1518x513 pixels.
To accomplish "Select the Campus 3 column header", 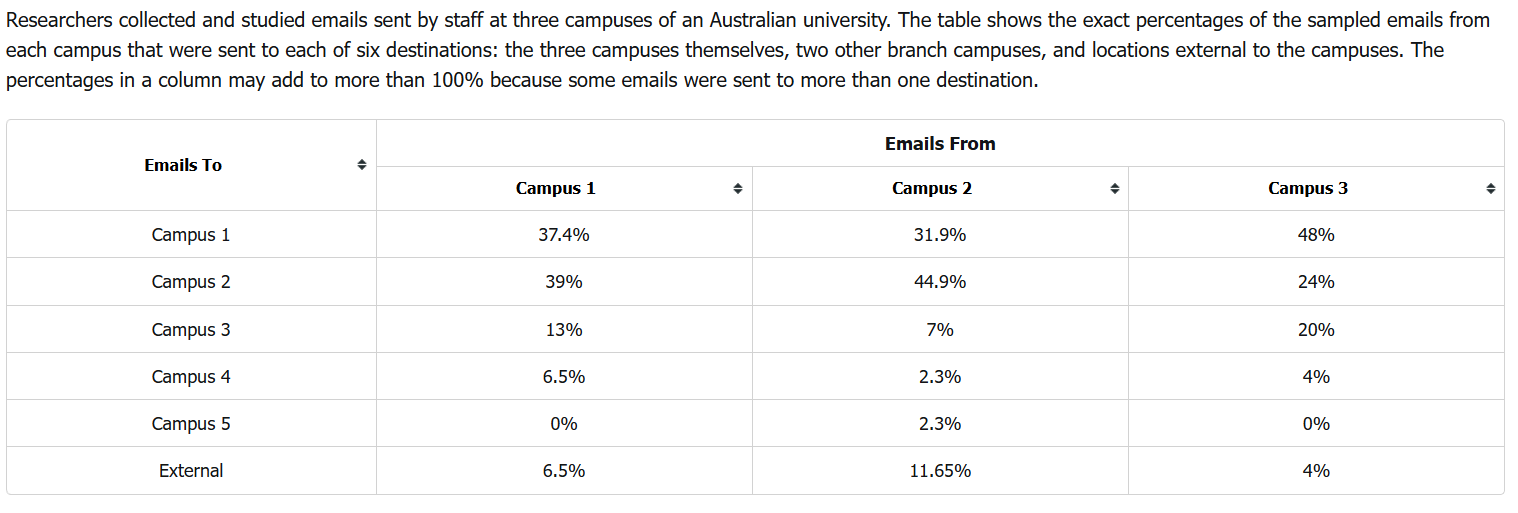I will (1308, 188).
